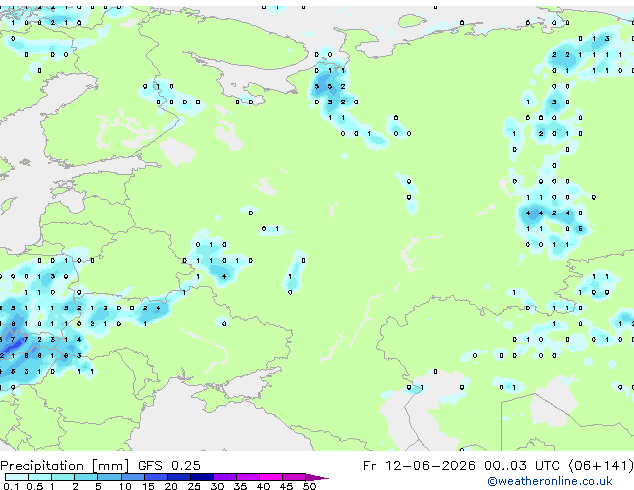The image size is (634, 490).
Task: Click the '50' legend scale value
Action: pyautogui.click(x=310, y=486)
